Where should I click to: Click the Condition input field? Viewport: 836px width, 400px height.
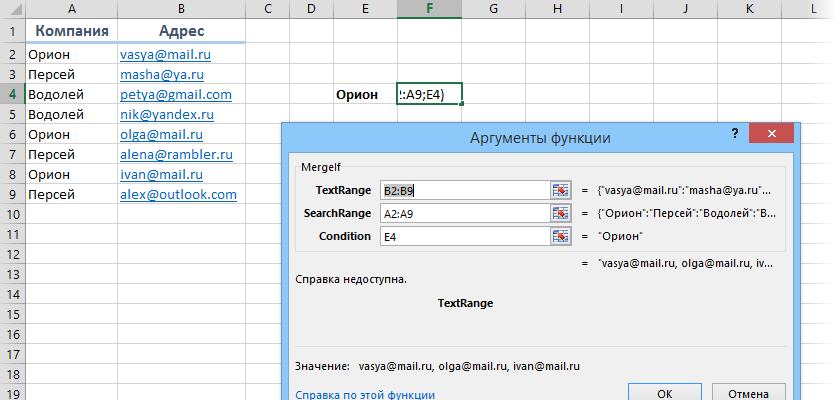point(462,236)
